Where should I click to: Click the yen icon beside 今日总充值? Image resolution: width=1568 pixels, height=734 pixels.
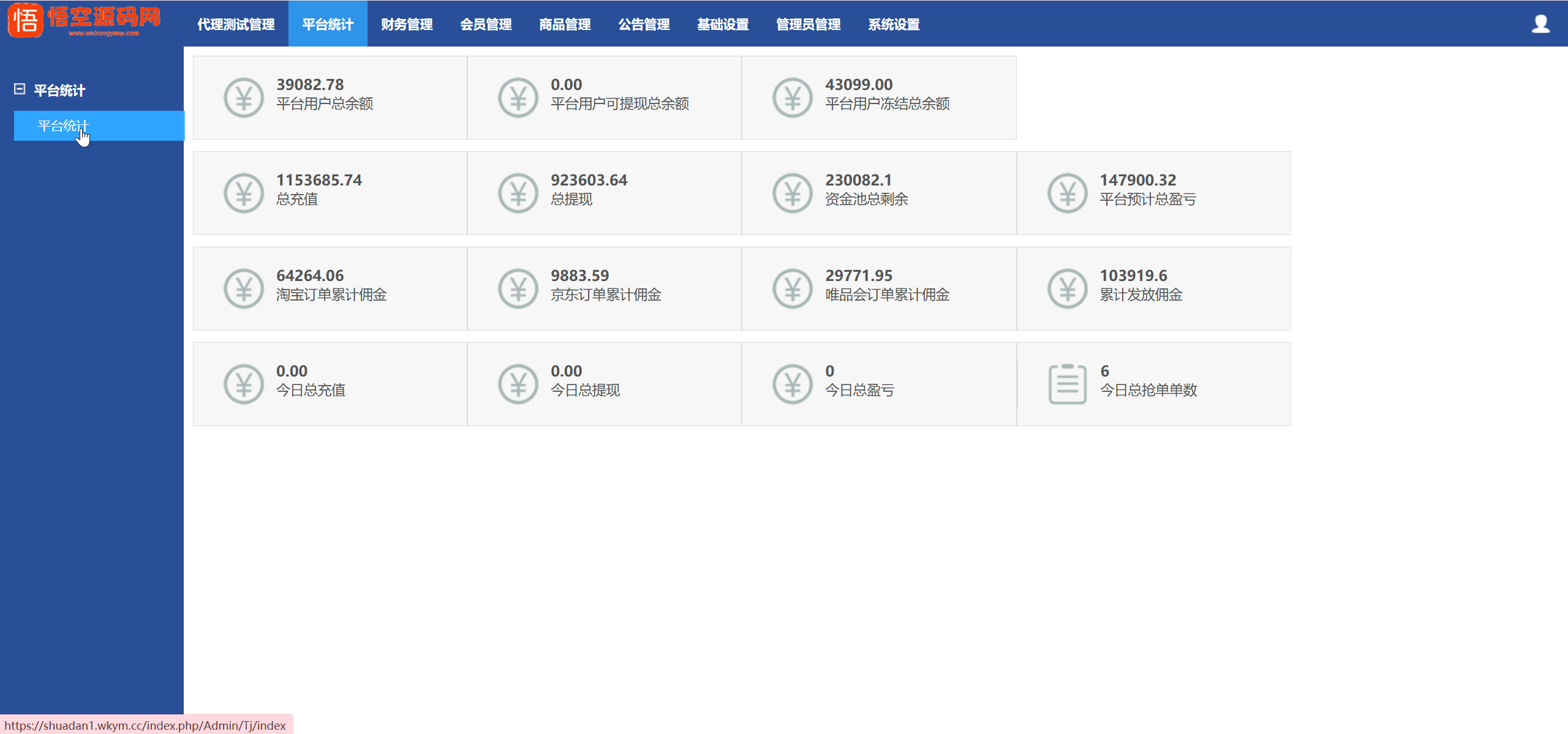coord(244,384)
